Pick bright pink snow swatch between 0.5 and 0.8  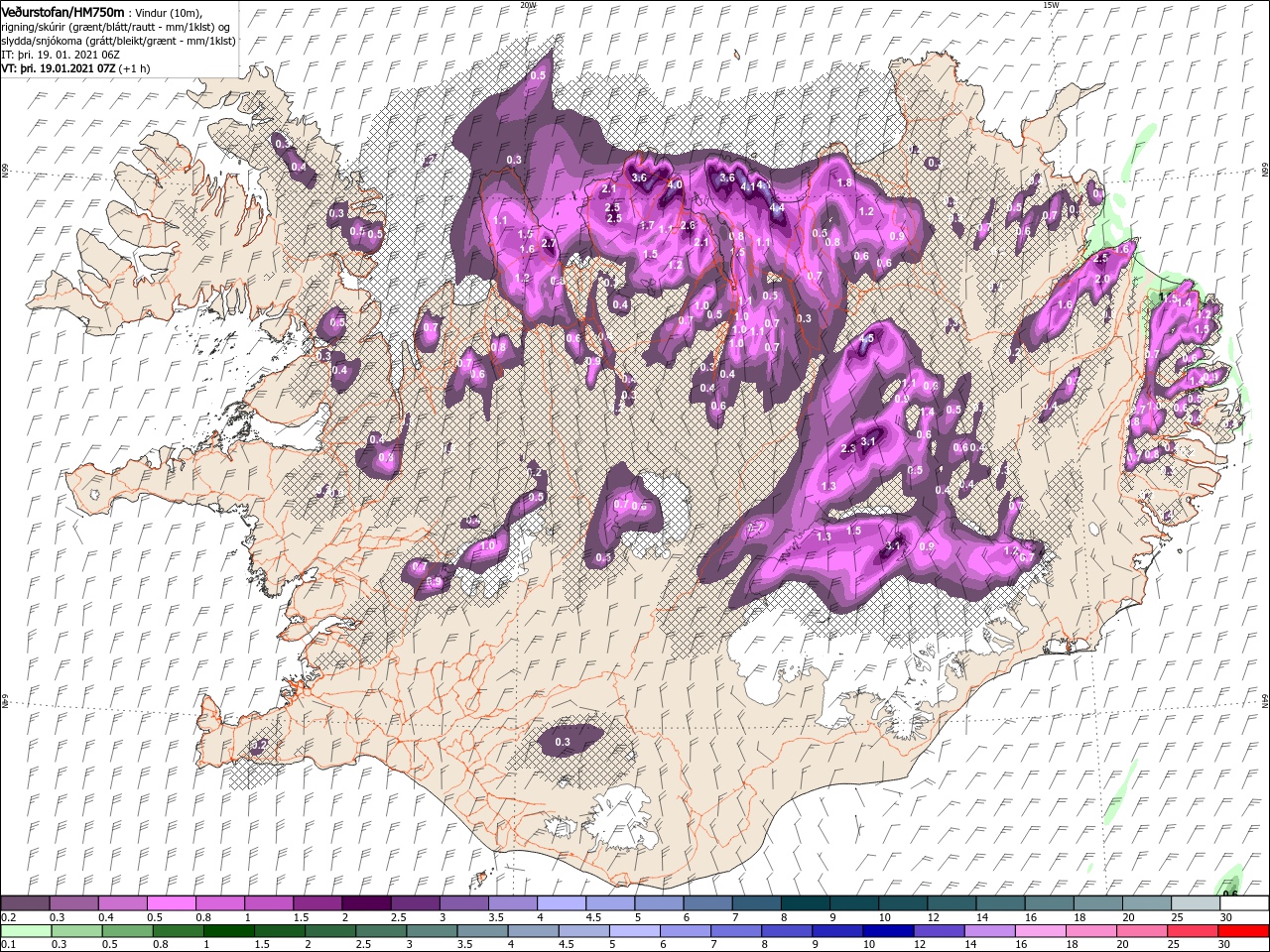[x=171, y=903]
